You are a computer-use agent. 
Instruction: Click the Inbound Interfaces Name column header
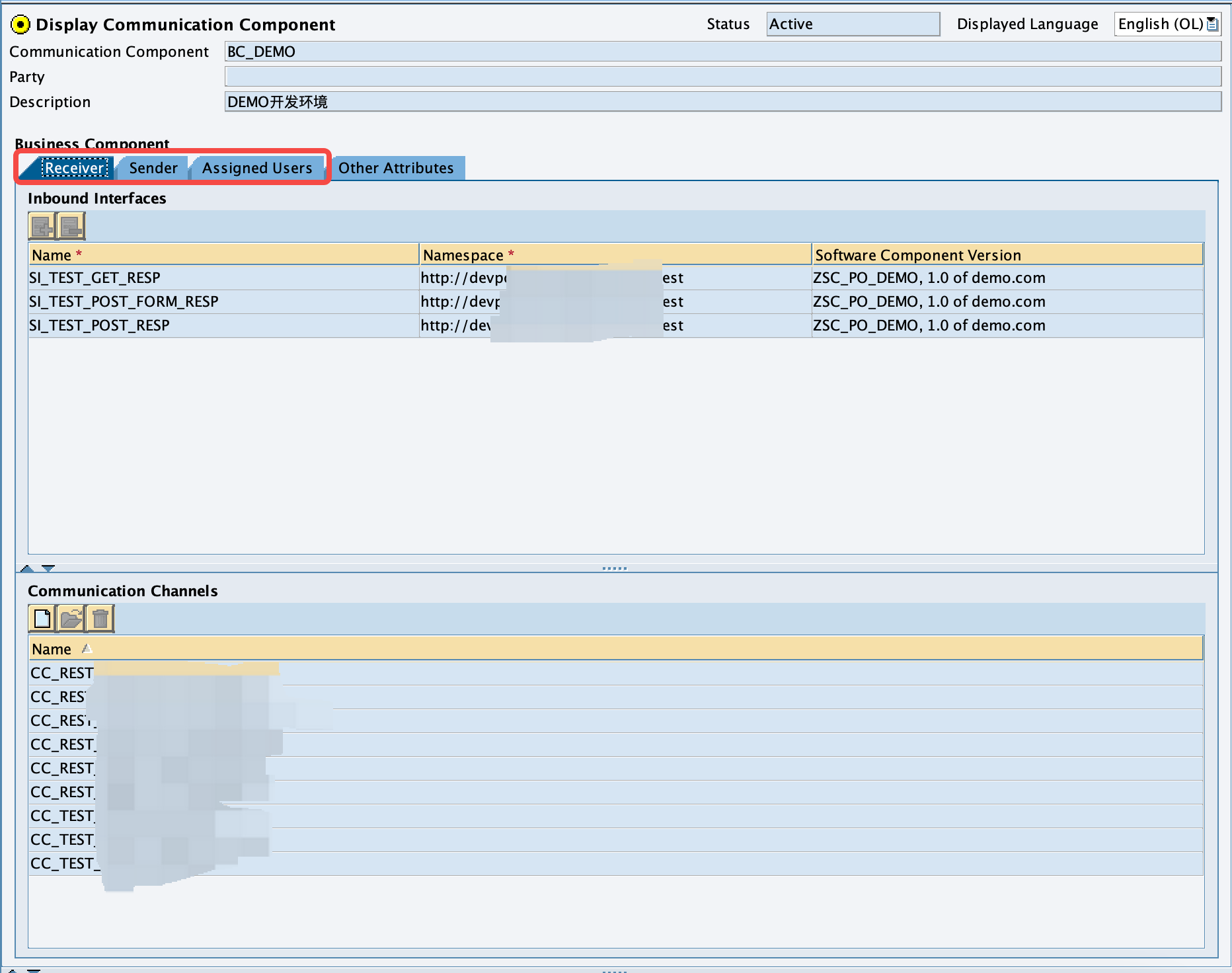coord(224,254)
